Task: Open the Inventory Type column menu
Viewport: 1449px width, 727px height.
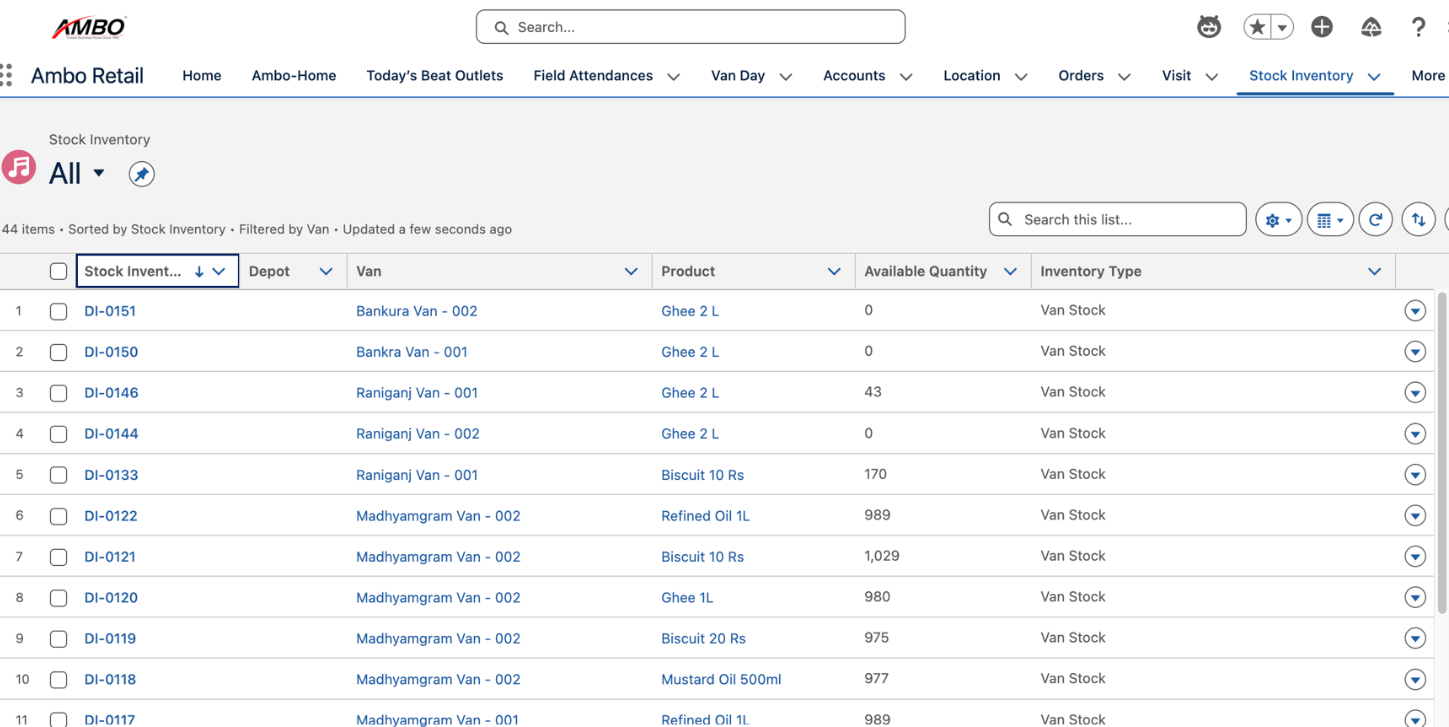Action: point(1375,271)
